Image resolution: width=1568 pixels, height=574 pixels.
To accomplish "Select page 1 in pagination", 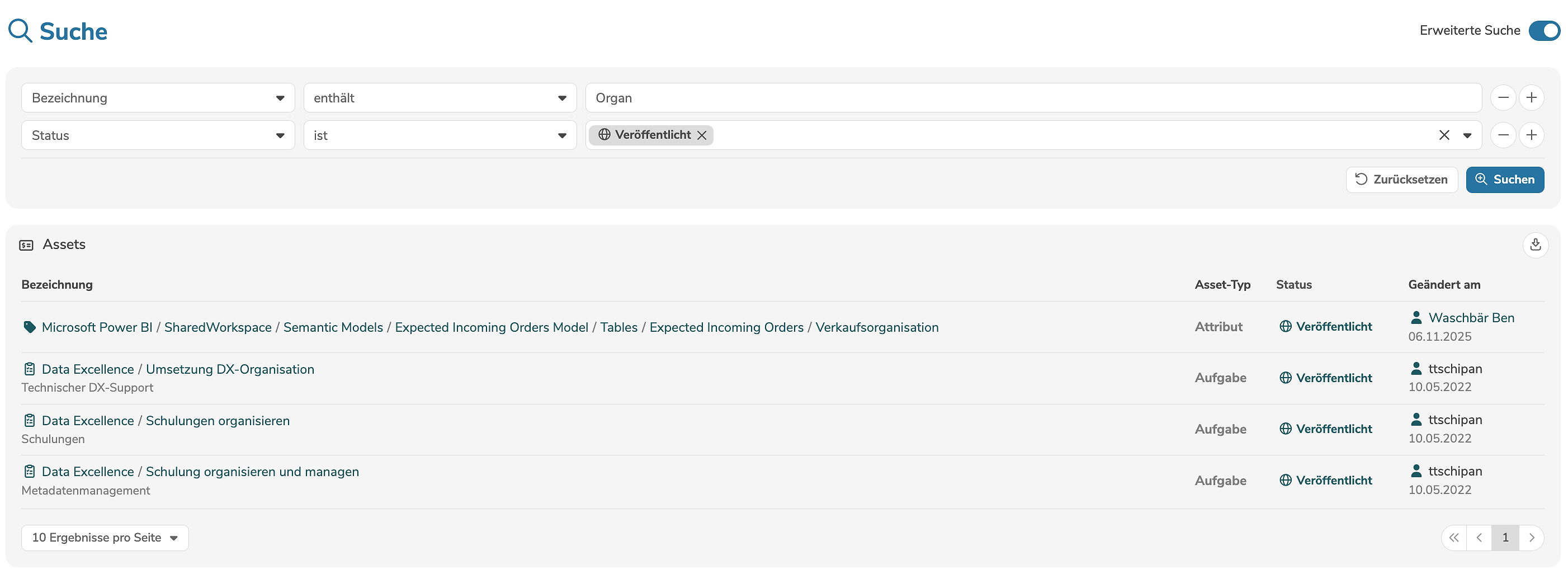I will 1505,538.
